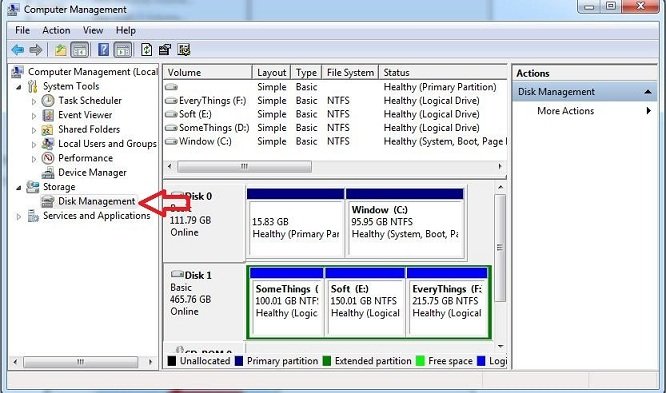Select the 15.83 GB primary partition block
666x393 pixels.
[296, 222]
